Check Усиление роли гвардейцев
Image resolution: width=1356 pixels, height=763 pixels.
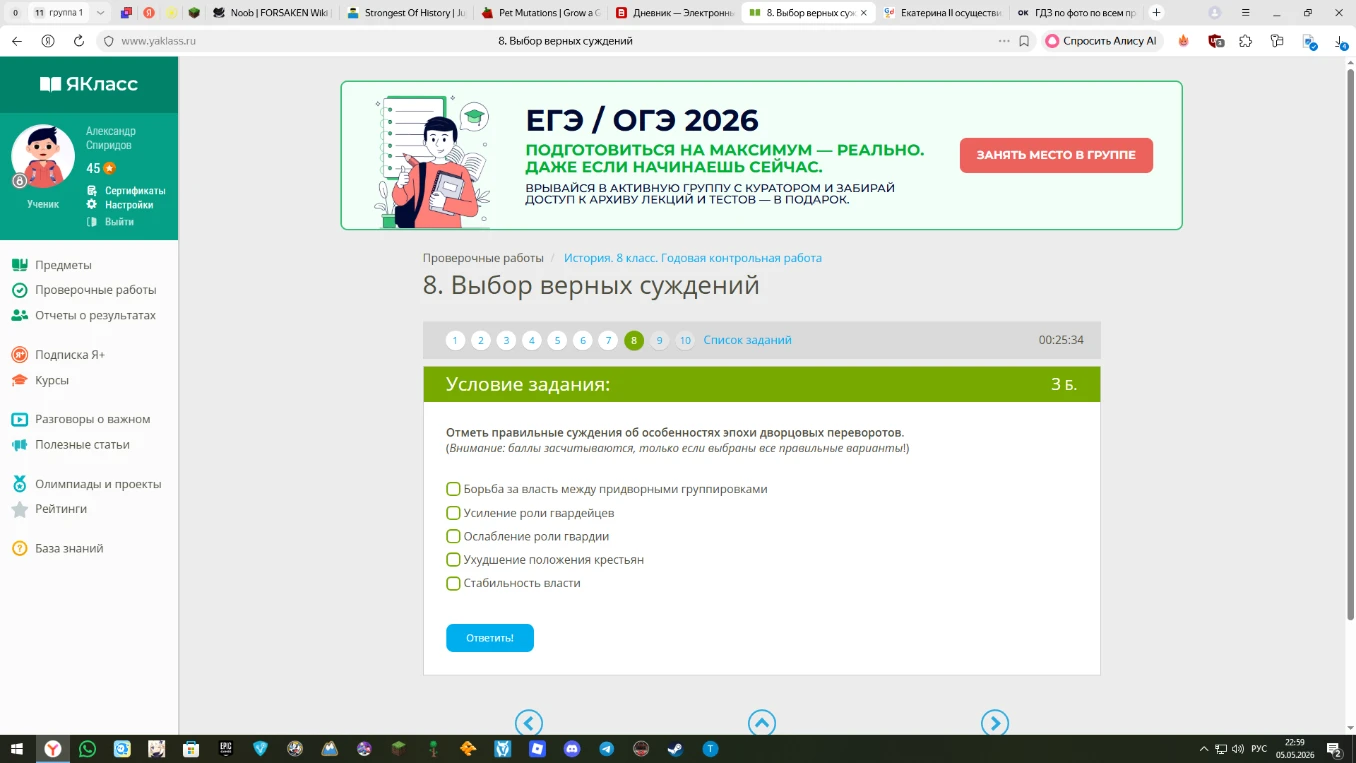point(453,513)
